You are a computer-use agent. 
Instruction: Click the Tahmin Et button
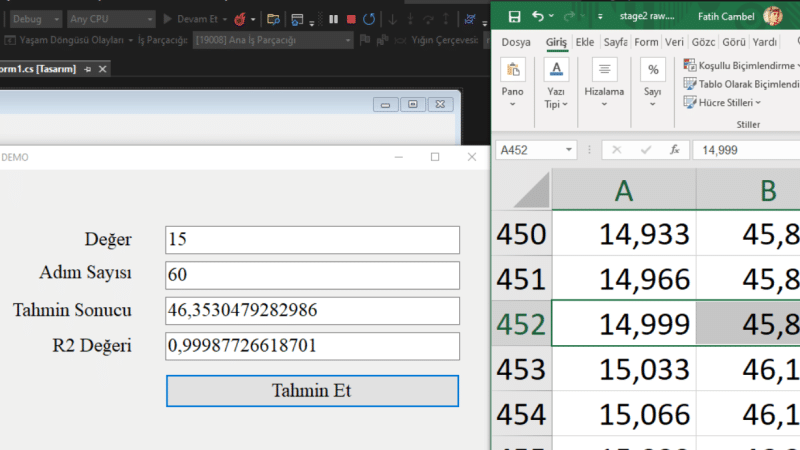pos(312,391)
